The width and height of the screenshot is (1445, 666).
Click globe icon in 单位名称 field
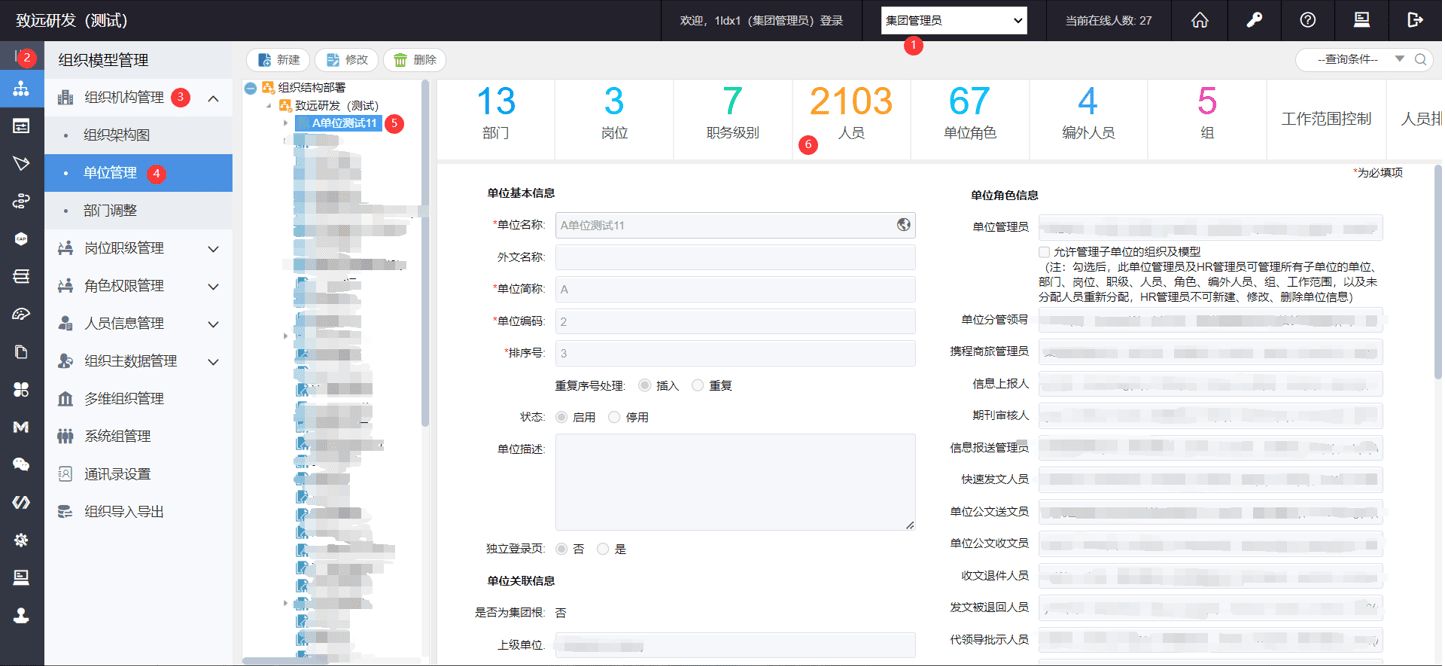point(904,225)
